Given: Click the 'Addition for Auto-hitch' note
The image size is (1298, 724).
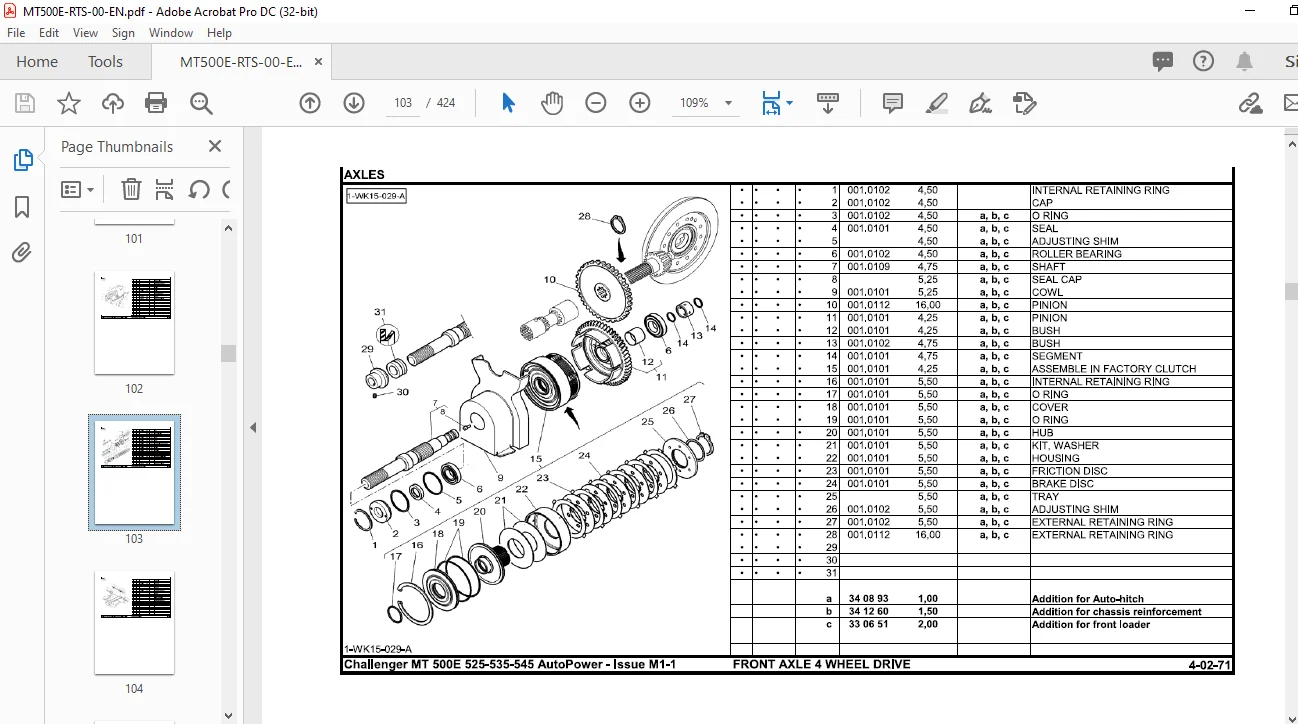Looking at the screenshot, I should click(1088, 599).
